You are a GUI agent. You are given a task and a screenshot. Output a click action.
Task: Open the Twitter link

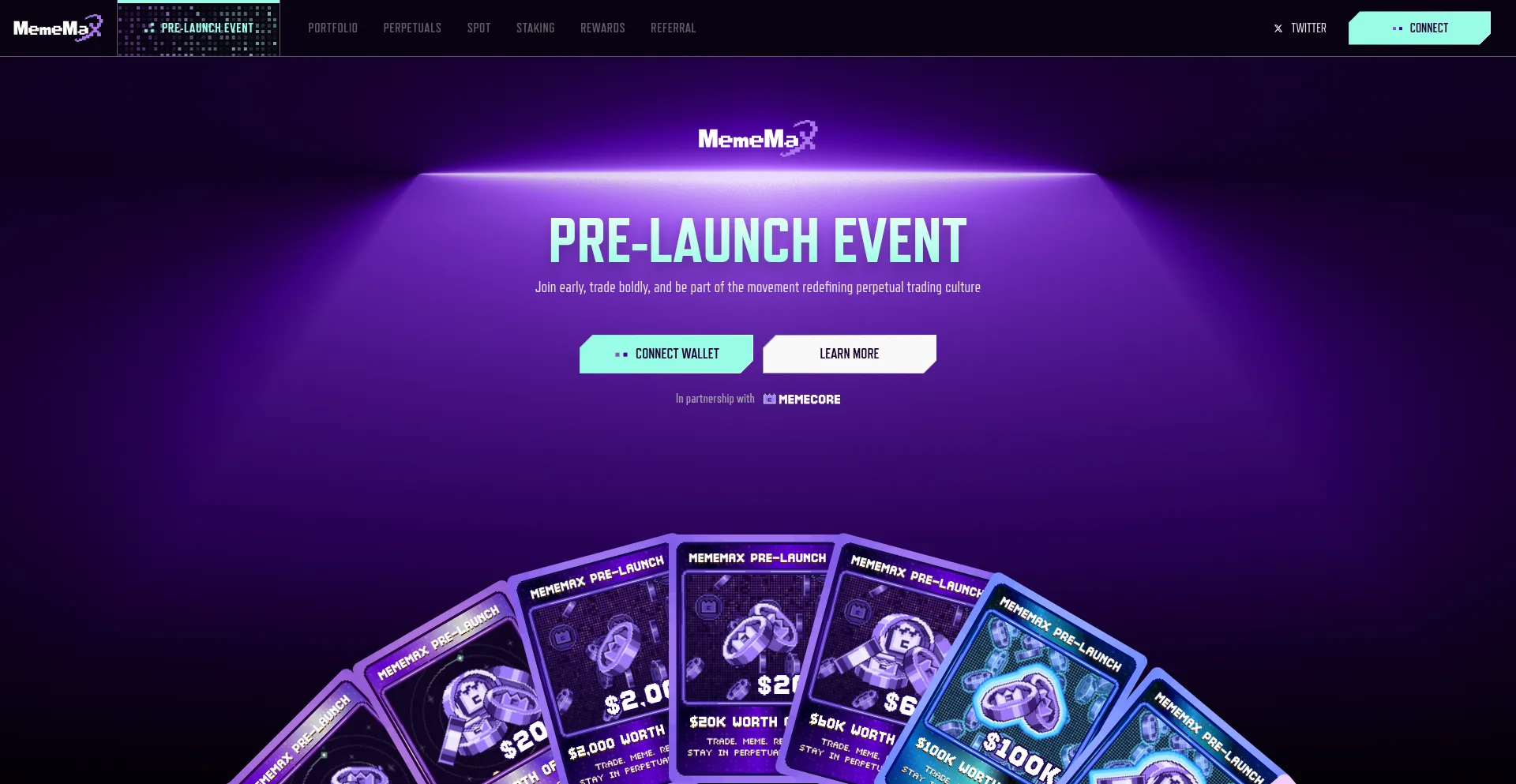pyautogui.click(x=1300, y=28)
